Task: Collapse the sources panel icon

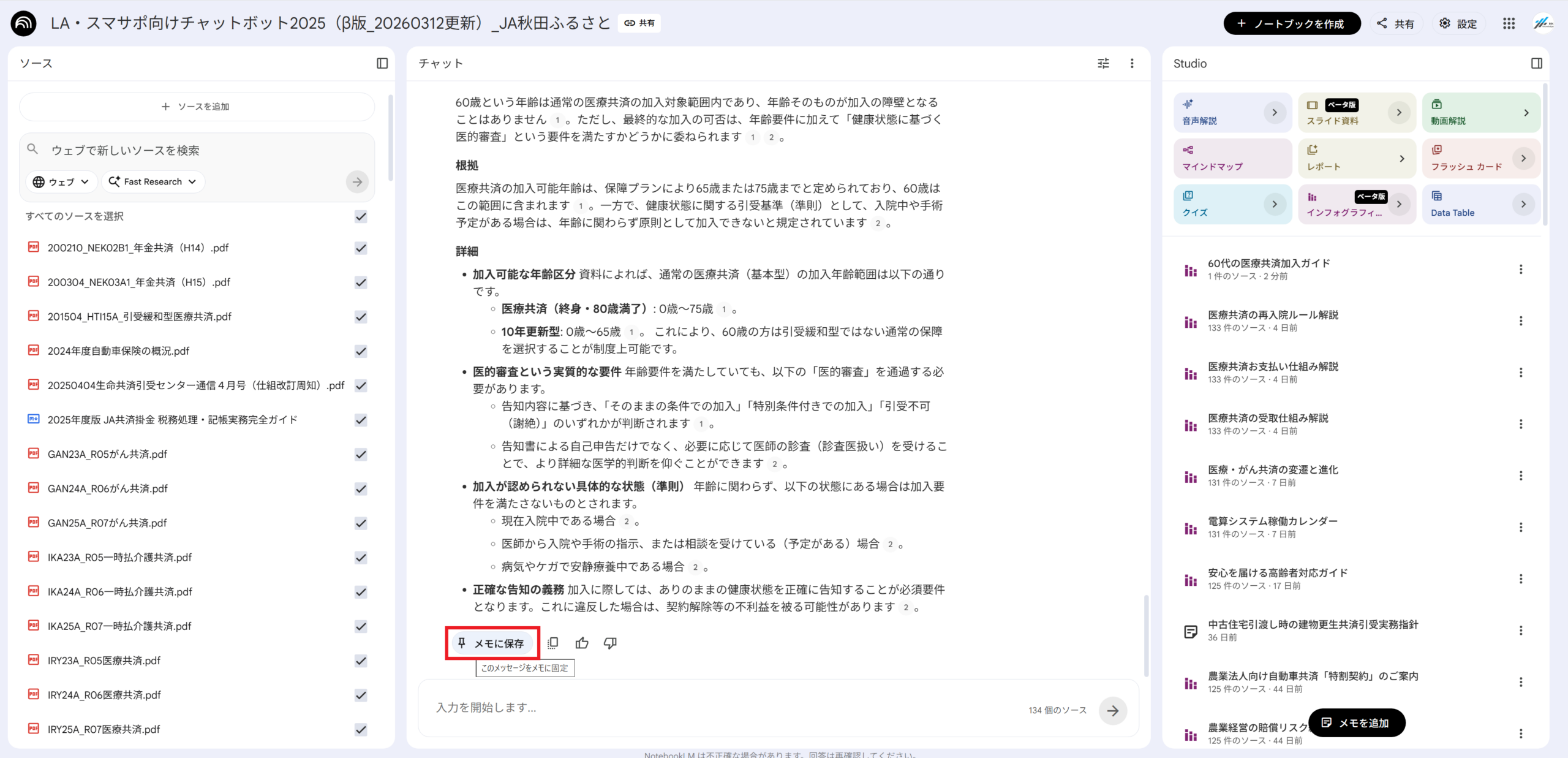Action: click(382, 63)
